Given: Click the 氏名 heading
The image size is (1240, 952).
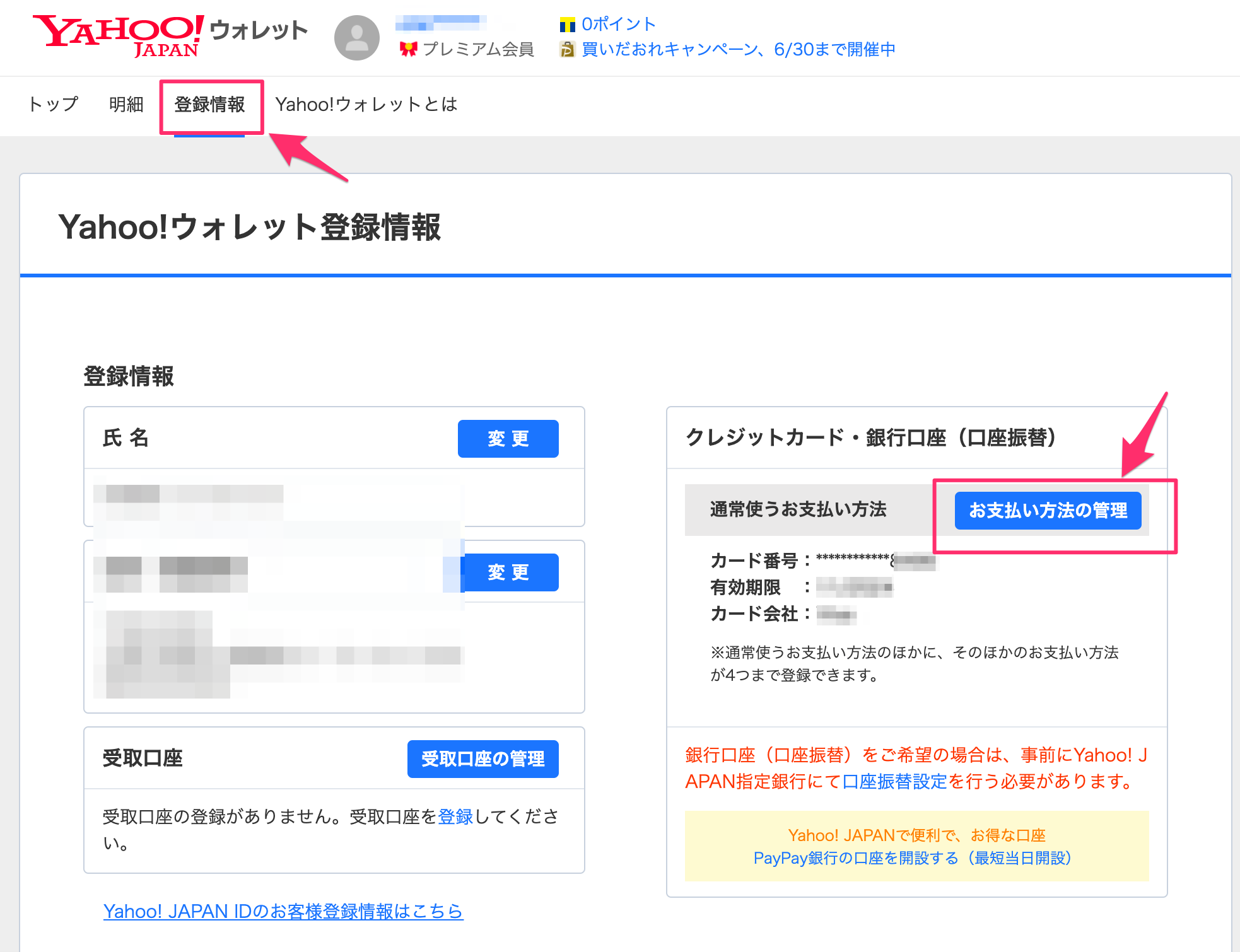Looking at the screenshot, I should tap(126, 438).
